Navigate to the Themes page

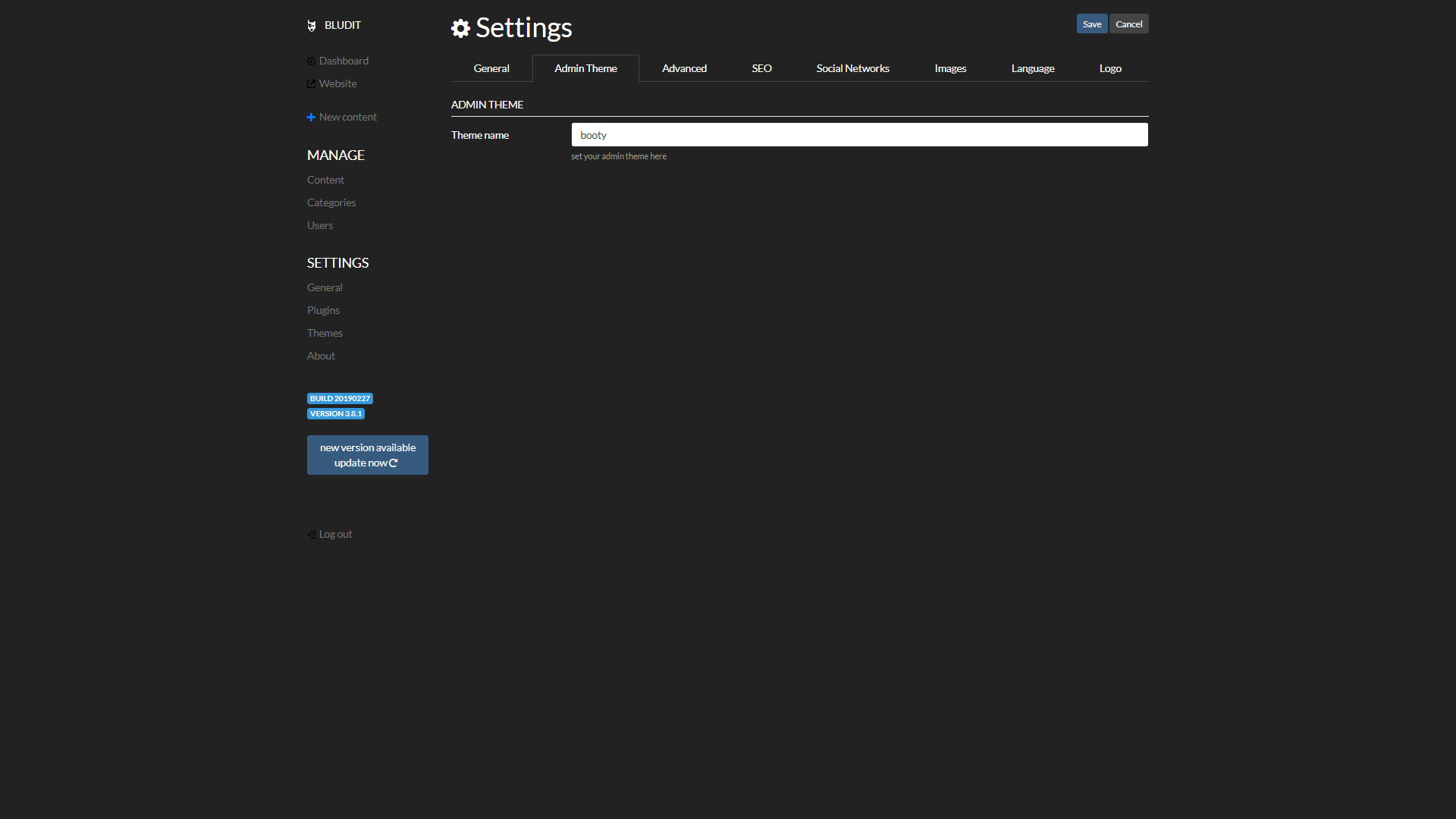pos(325,333)
